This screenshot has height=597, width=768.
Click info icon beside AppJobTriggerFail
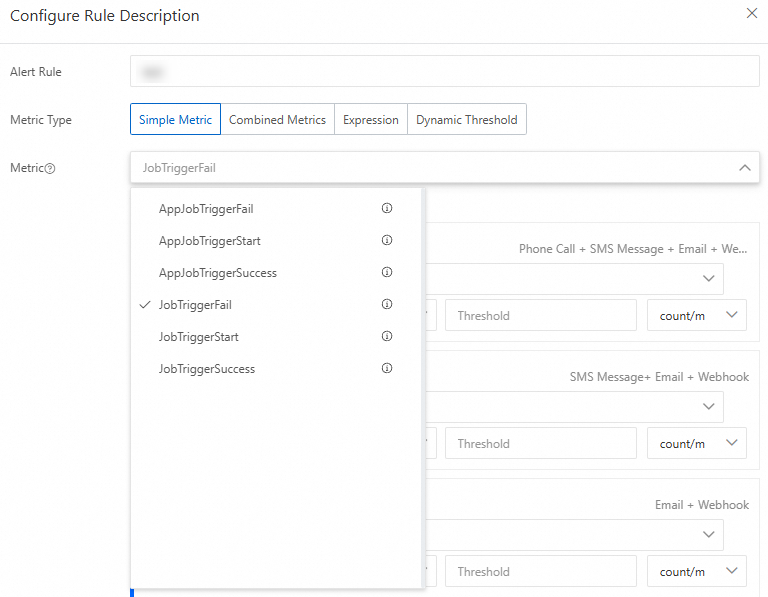coord(387,209)
